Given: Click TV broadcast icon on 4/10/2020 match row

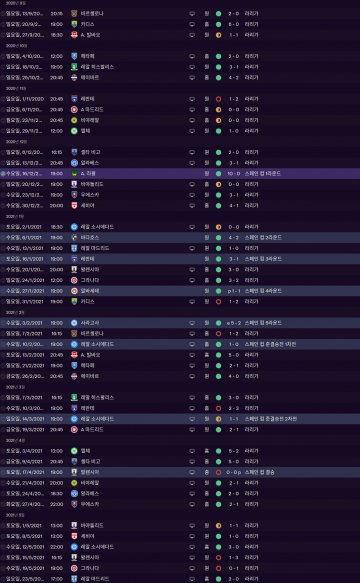Looking at the screenshot, I should (x=192, y=57).
